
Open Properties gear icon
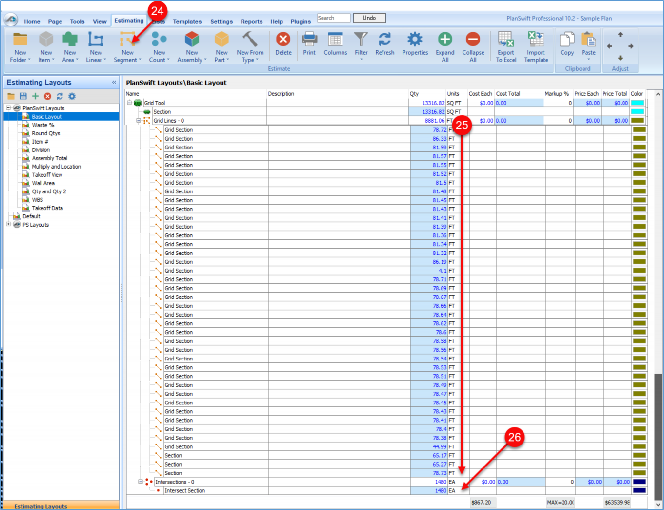(x=415, y=39)
